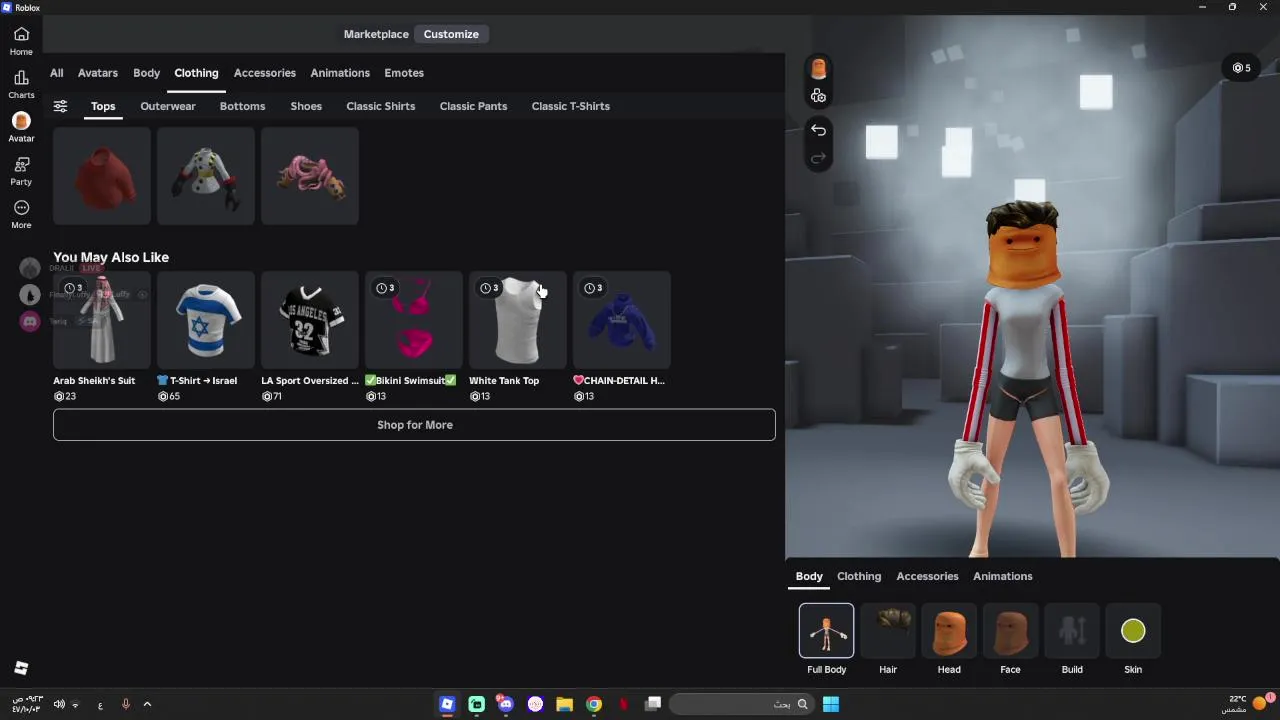Show hidden system tray icons
Image resolution: width=1280 pixels, height=720 pixels.
point(147,704)
